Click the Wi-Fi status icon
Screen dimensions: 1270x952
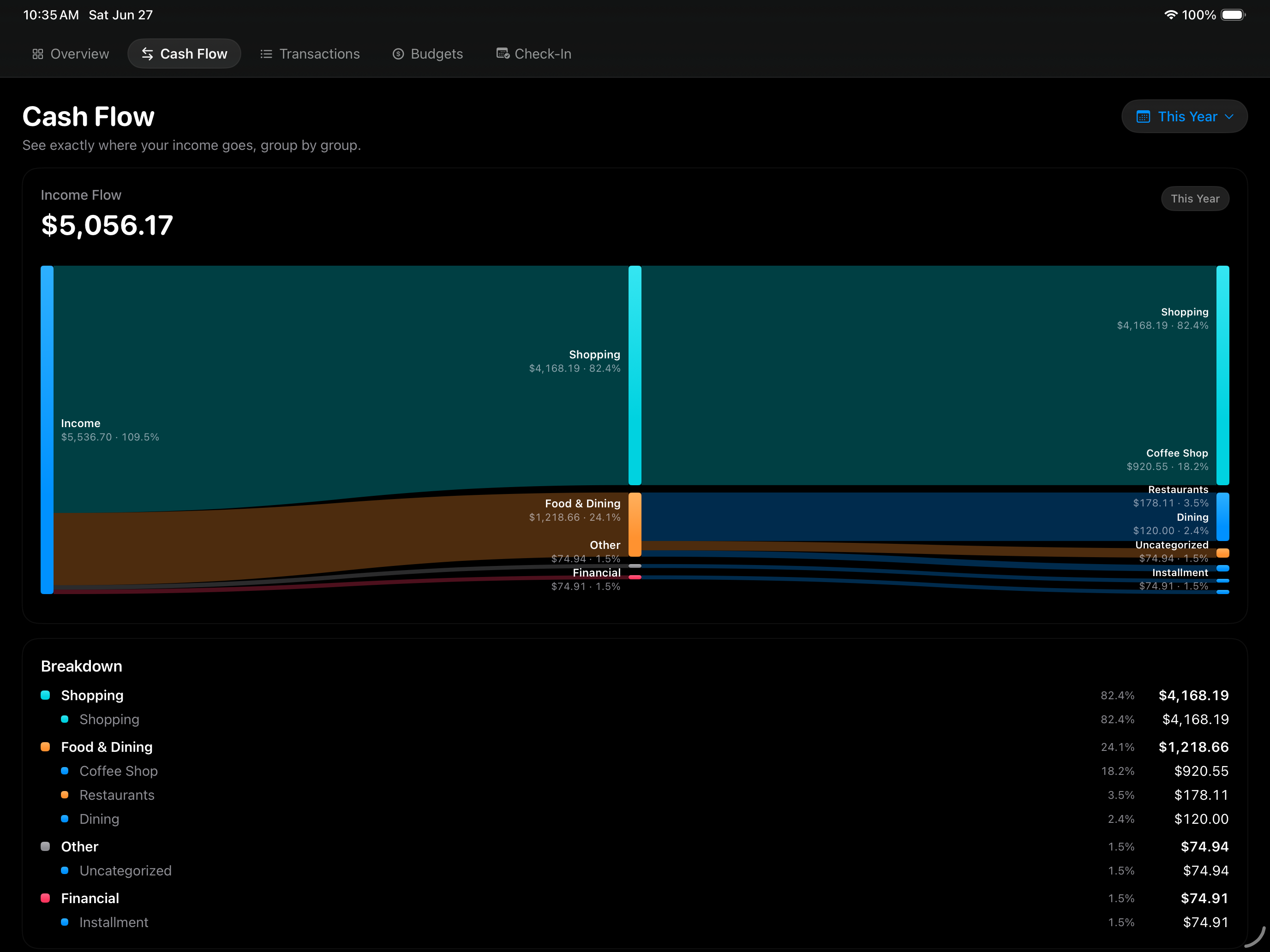point(1170,15)
